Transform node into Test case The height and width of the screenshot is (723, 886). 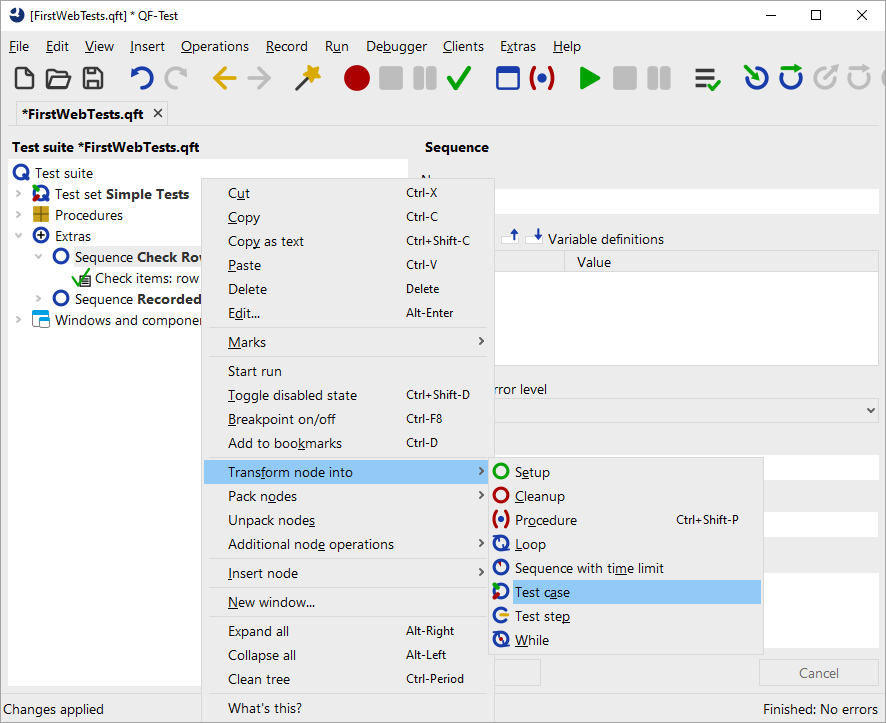point(626,592)
